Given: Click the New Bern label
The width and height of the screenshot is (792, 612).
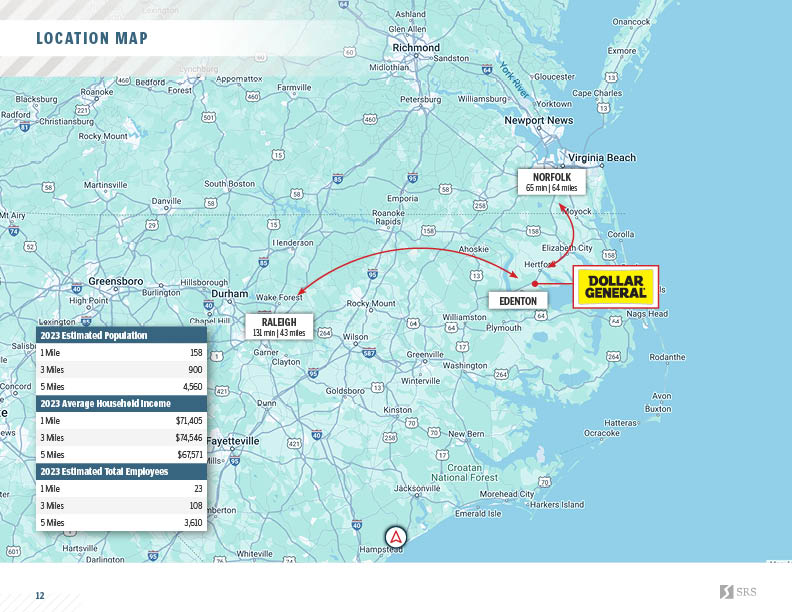Looking at the screenshot, I should (x=466, y=434).
